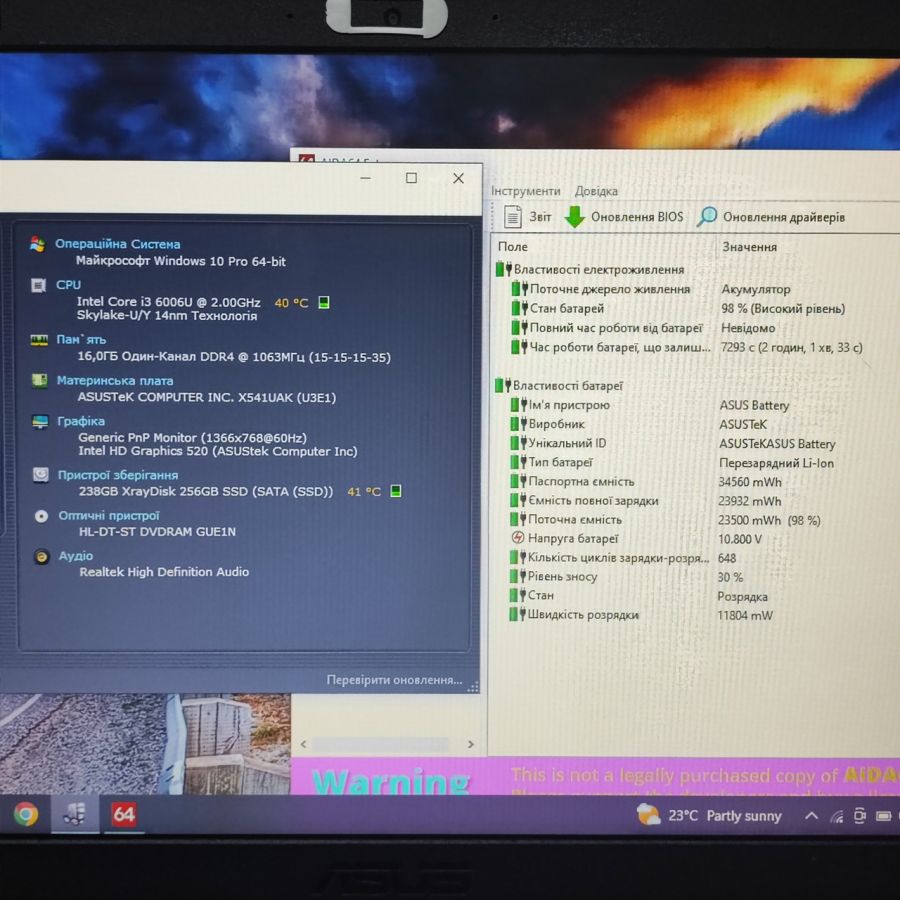Click the SSD temperature indicator icon
The height and width of the screenshot is (900, 900).
[x=395, y=491]
